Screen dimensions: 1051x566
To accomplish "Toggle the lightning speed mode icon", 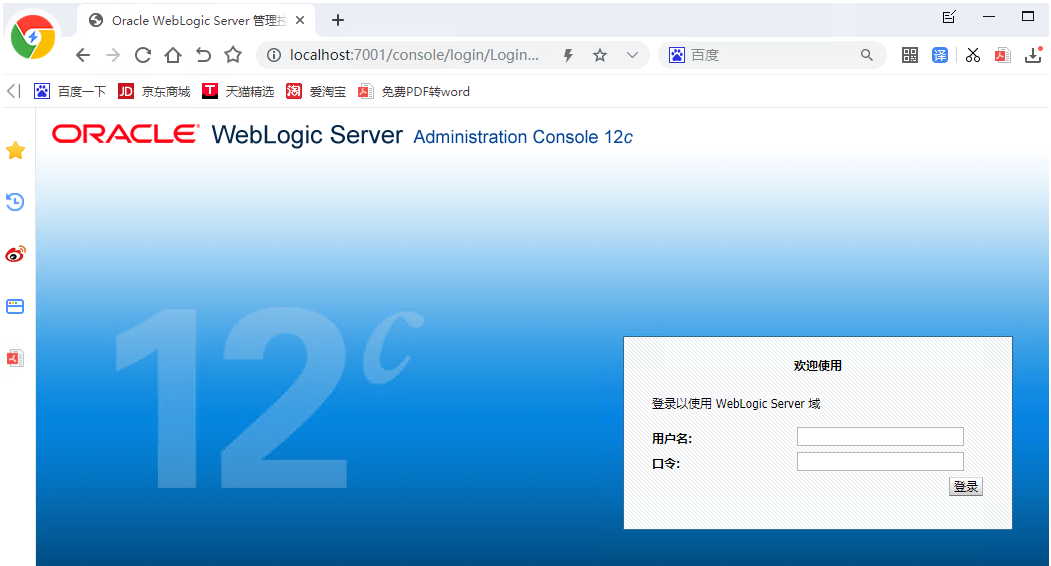I will coord(568,55).
